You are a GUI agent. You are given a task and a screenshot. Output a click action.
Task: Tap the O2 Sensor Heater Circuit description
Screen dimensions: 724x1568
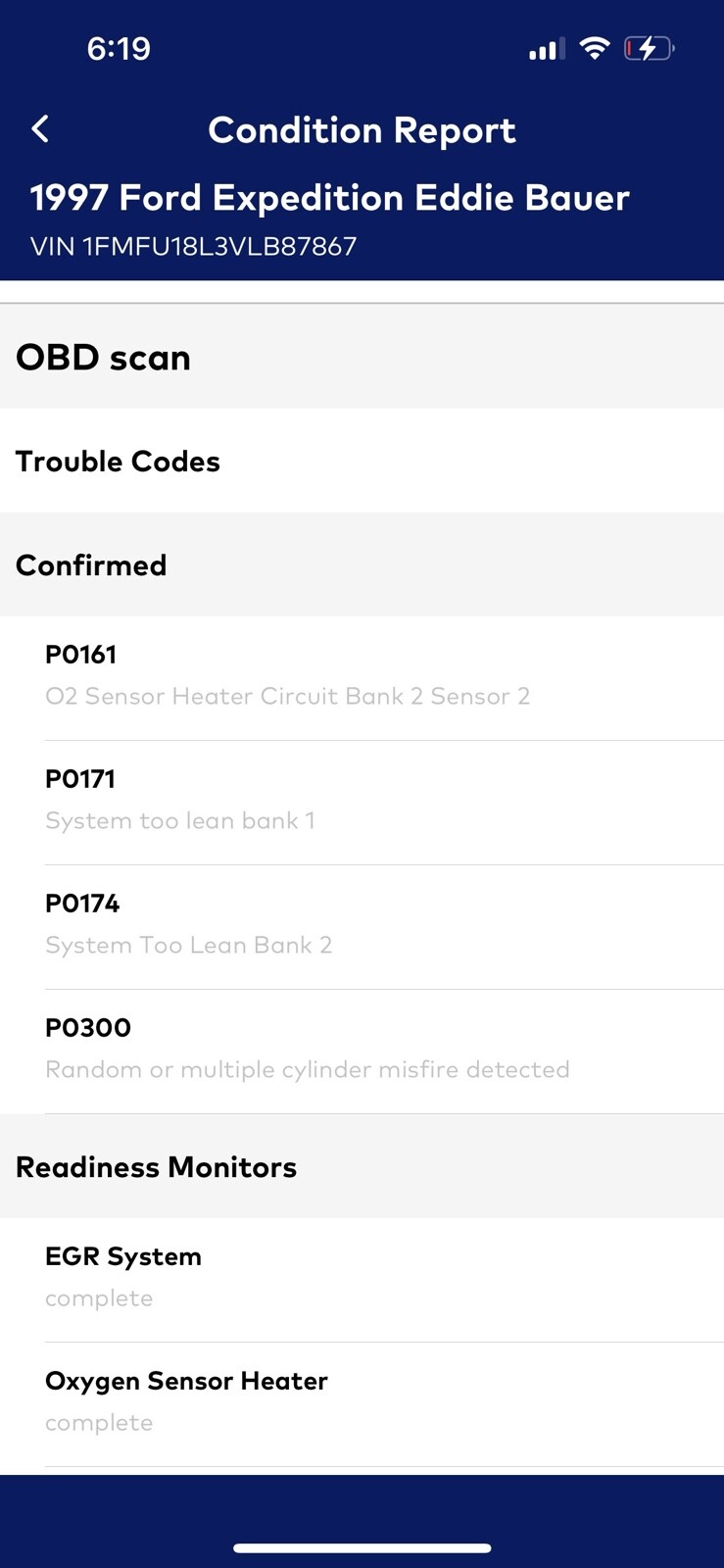click(x=287, y=697)
